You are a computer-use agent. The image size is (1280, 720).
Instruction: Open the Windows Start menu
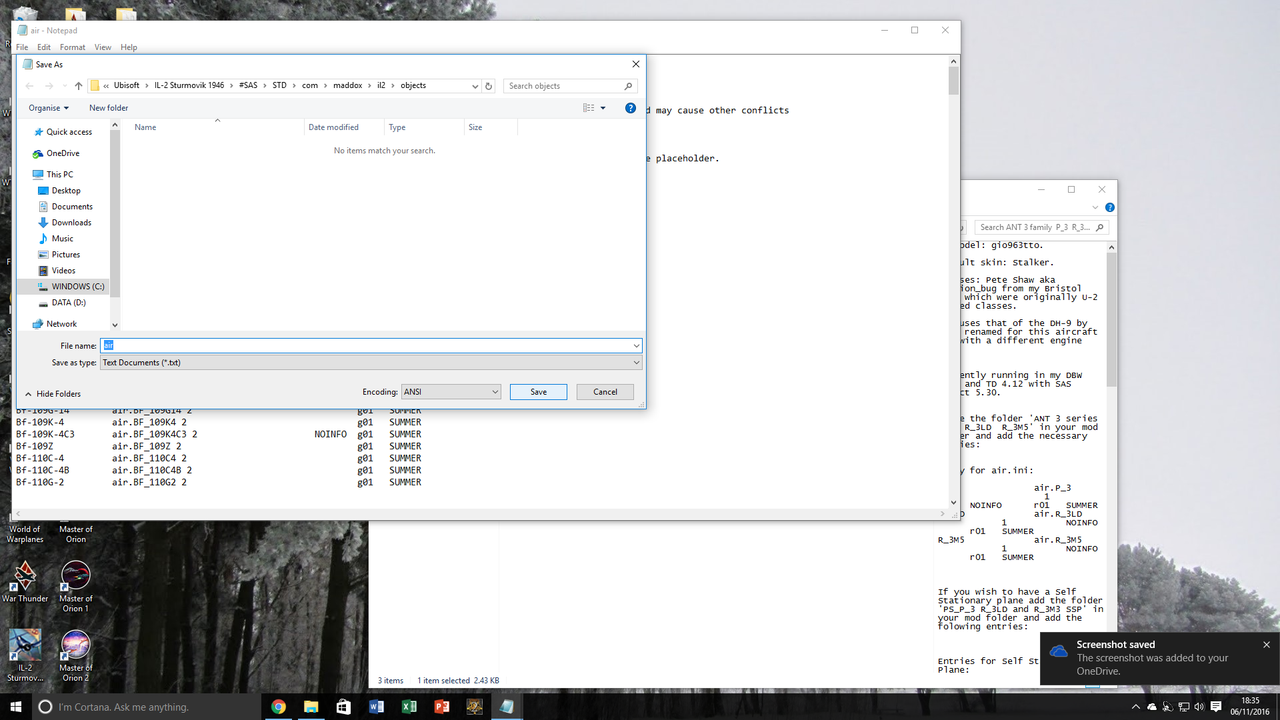click(x=16, y=707)
